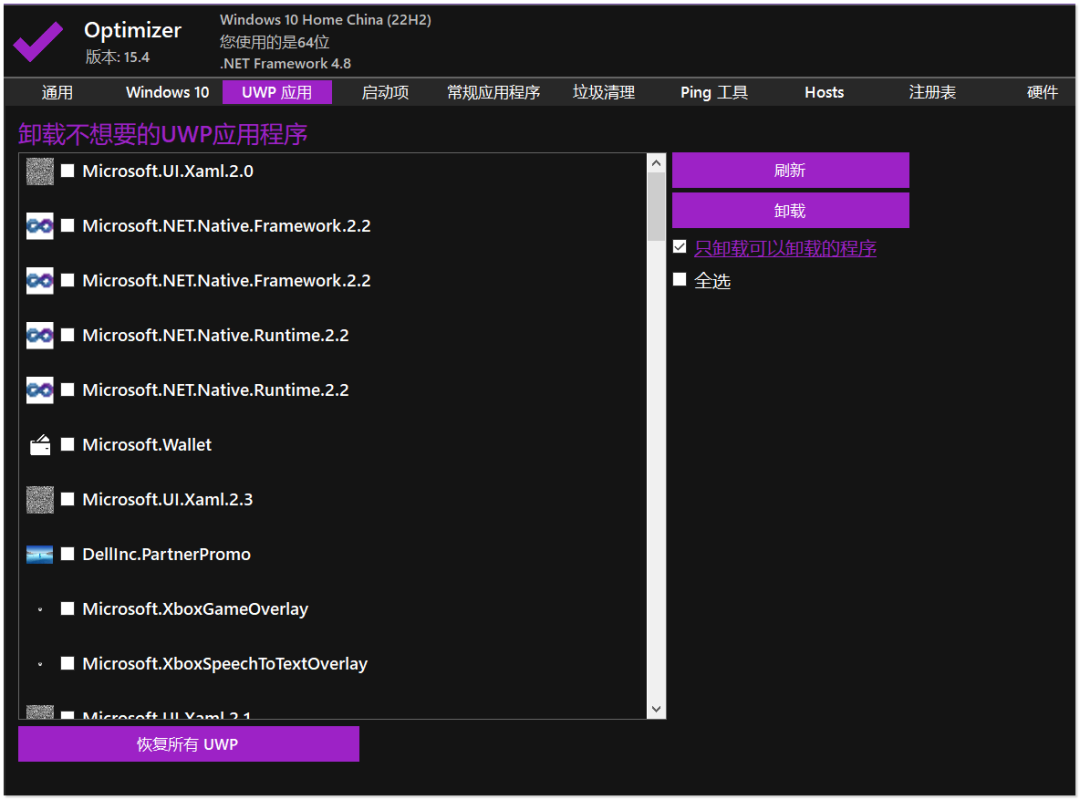The width and height of the screenshot is (1080, 800).
Task: Switch to the 硬件 tab
Action: click(1041, 92)
